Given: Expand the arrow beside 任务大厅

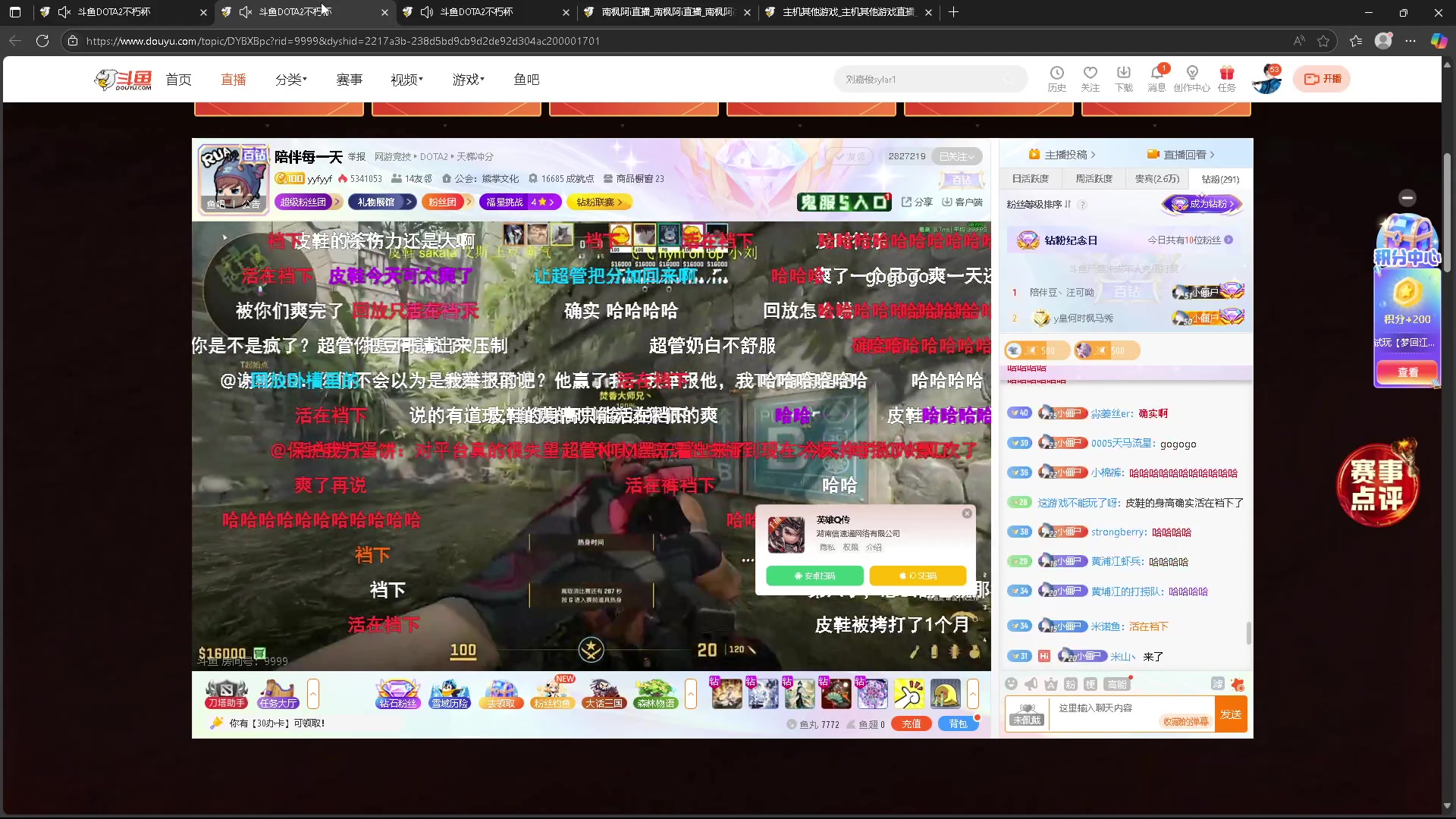Looking at the screenshot, I should (313, 694).
